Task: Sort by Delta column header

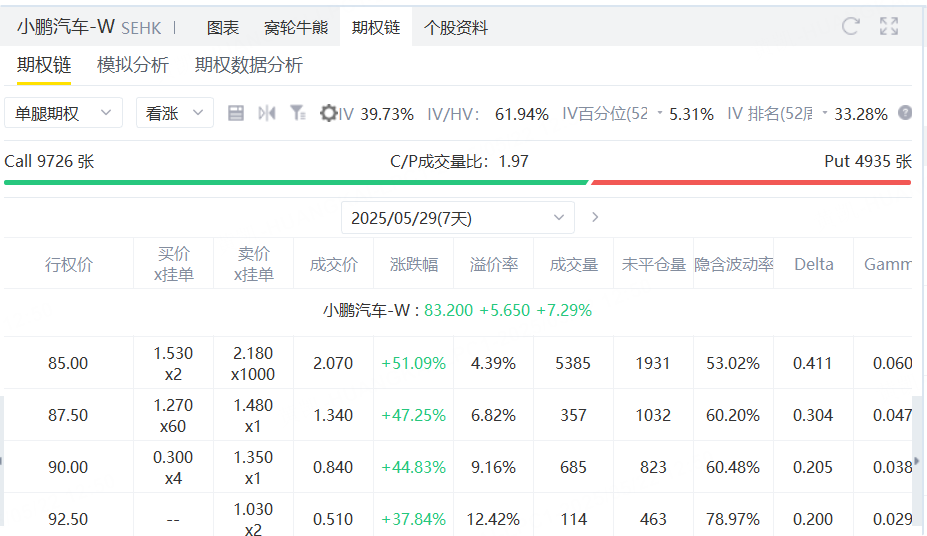Action: pos(813,264)
